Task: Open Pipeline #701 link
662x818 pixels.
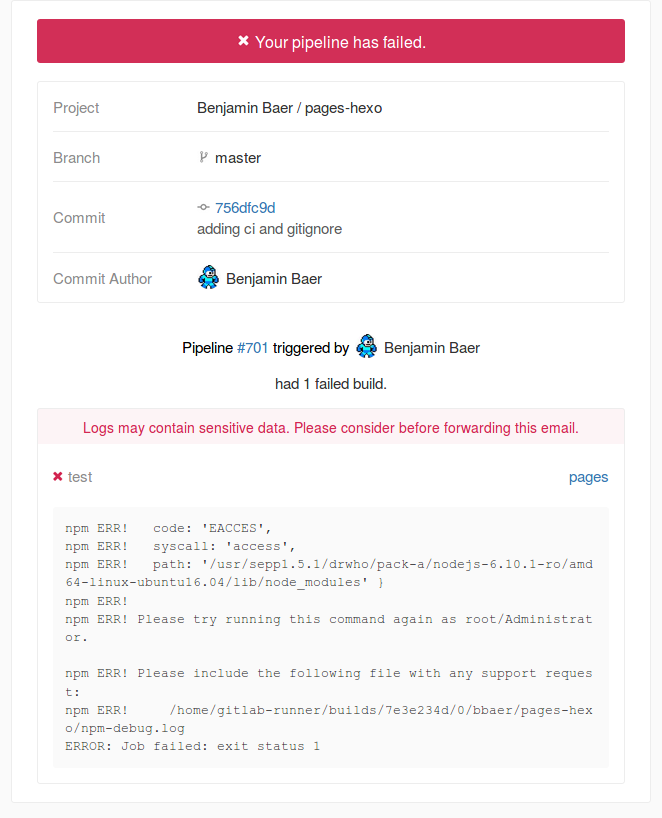Action: click(252, 348)
